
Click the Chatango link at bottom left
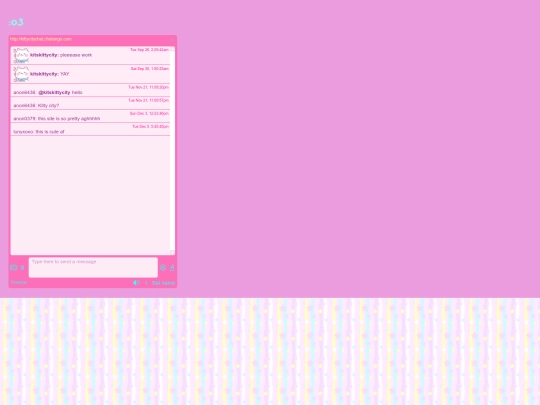[19, 282]
